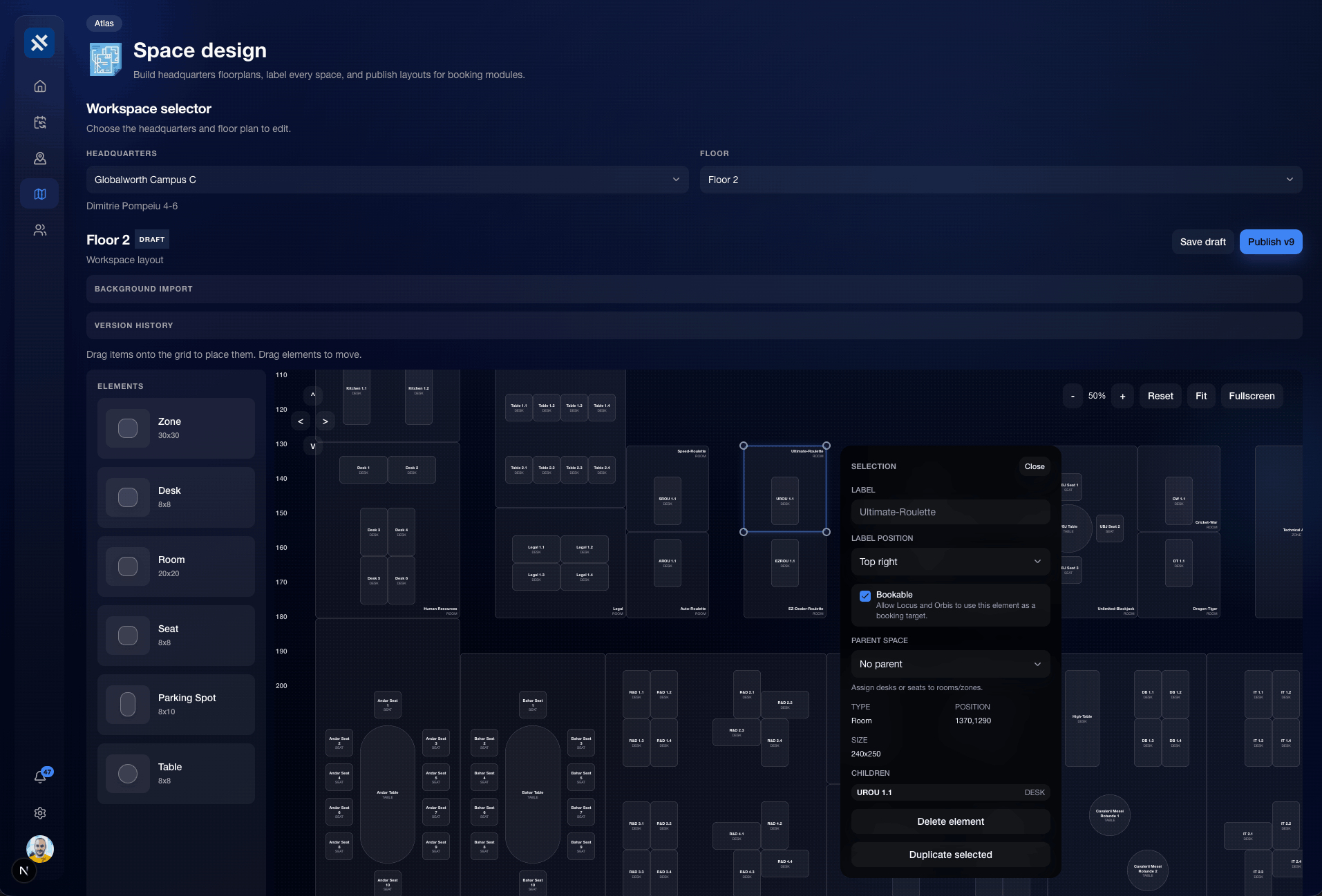Click Publish v9 button

pyautogui.click(x=1271, y=242)
